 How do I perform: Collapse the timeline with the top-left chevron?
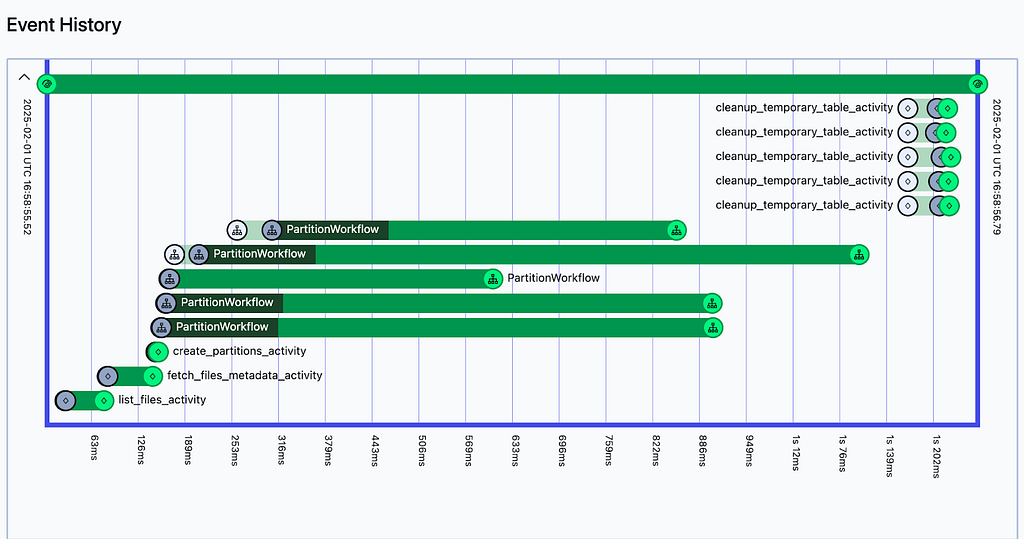(x=24, y=77)
